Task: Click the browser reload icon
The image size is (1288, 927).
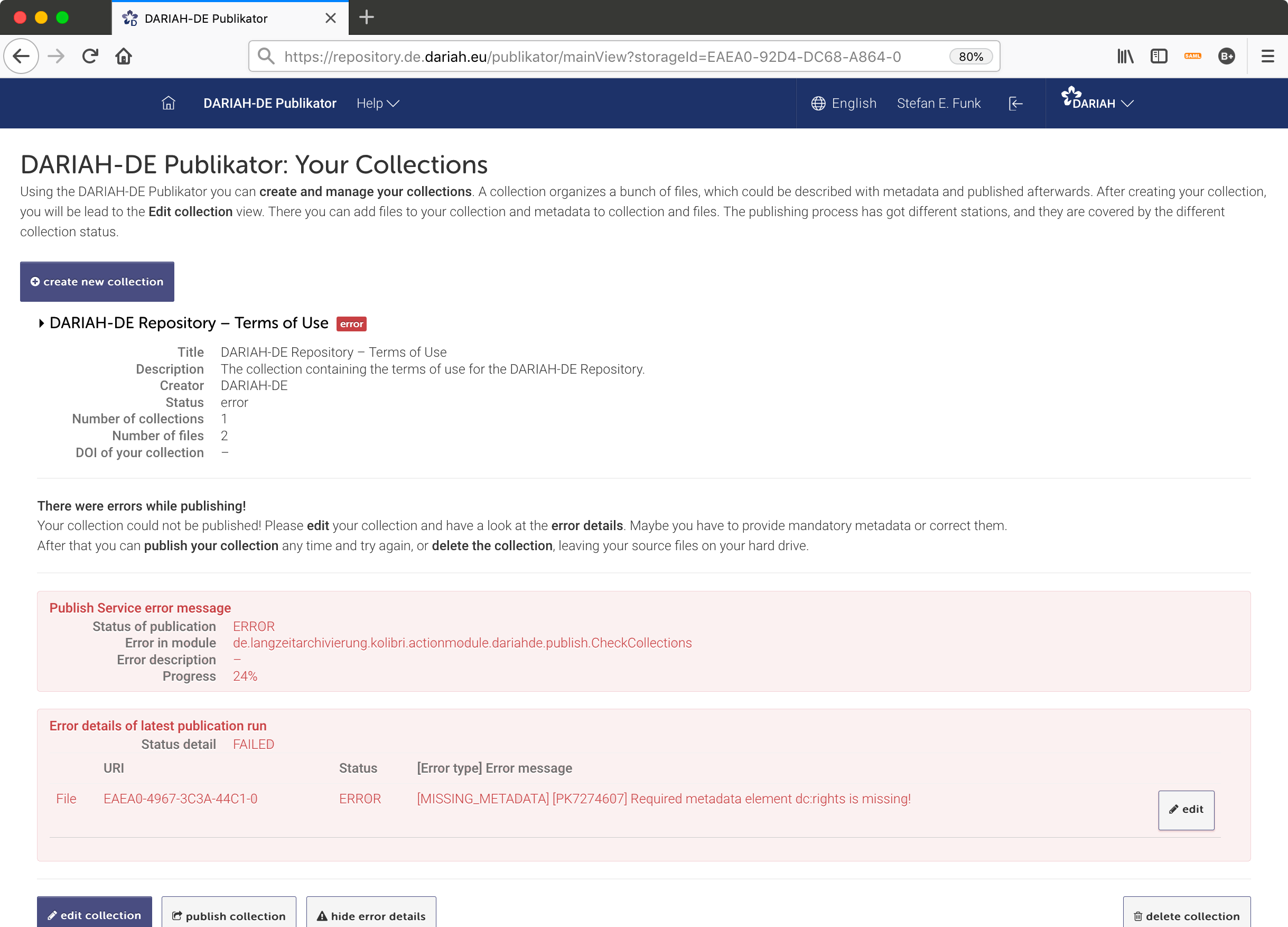Action: (x=90, y=55)
